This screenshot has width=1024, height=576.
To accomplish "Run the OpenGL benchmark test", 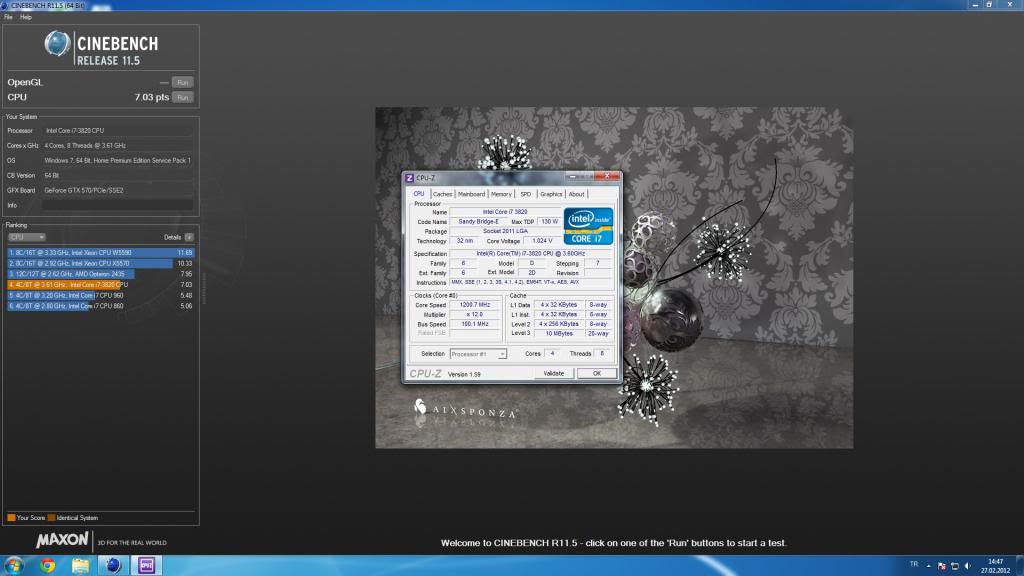I will [x=182, y=82].
